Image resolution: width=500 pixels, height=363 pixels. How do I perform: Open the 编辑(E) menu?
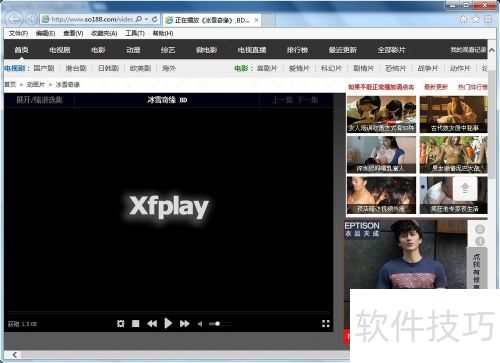(x=45, y=33)
